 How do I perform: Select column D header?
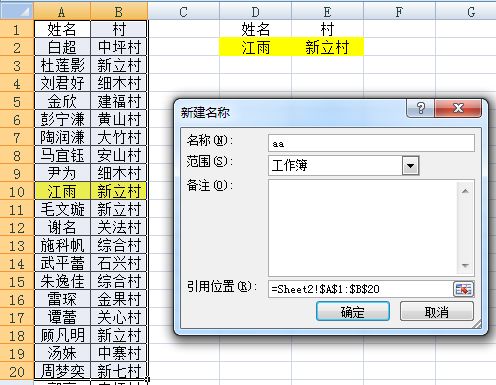pyautogui.click(x=255, y=12)
